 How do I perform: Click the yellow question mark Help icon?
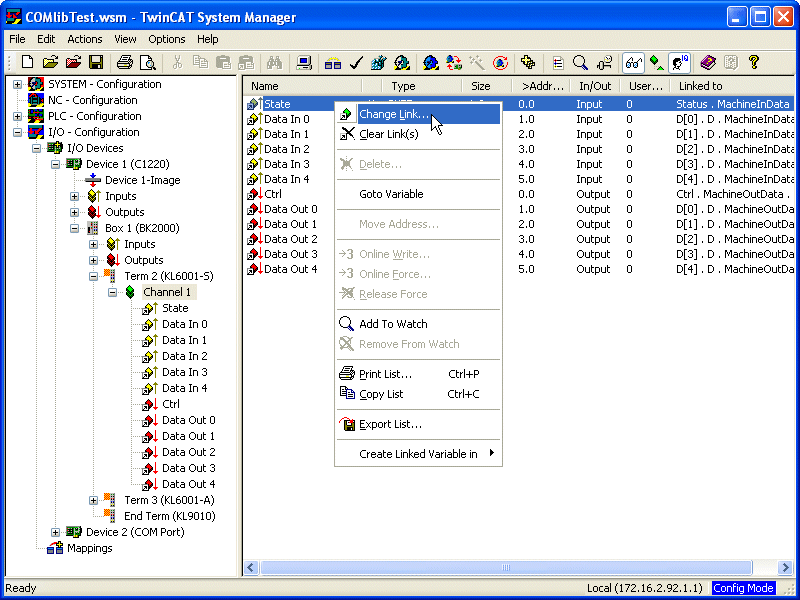[x=754, y=63]
